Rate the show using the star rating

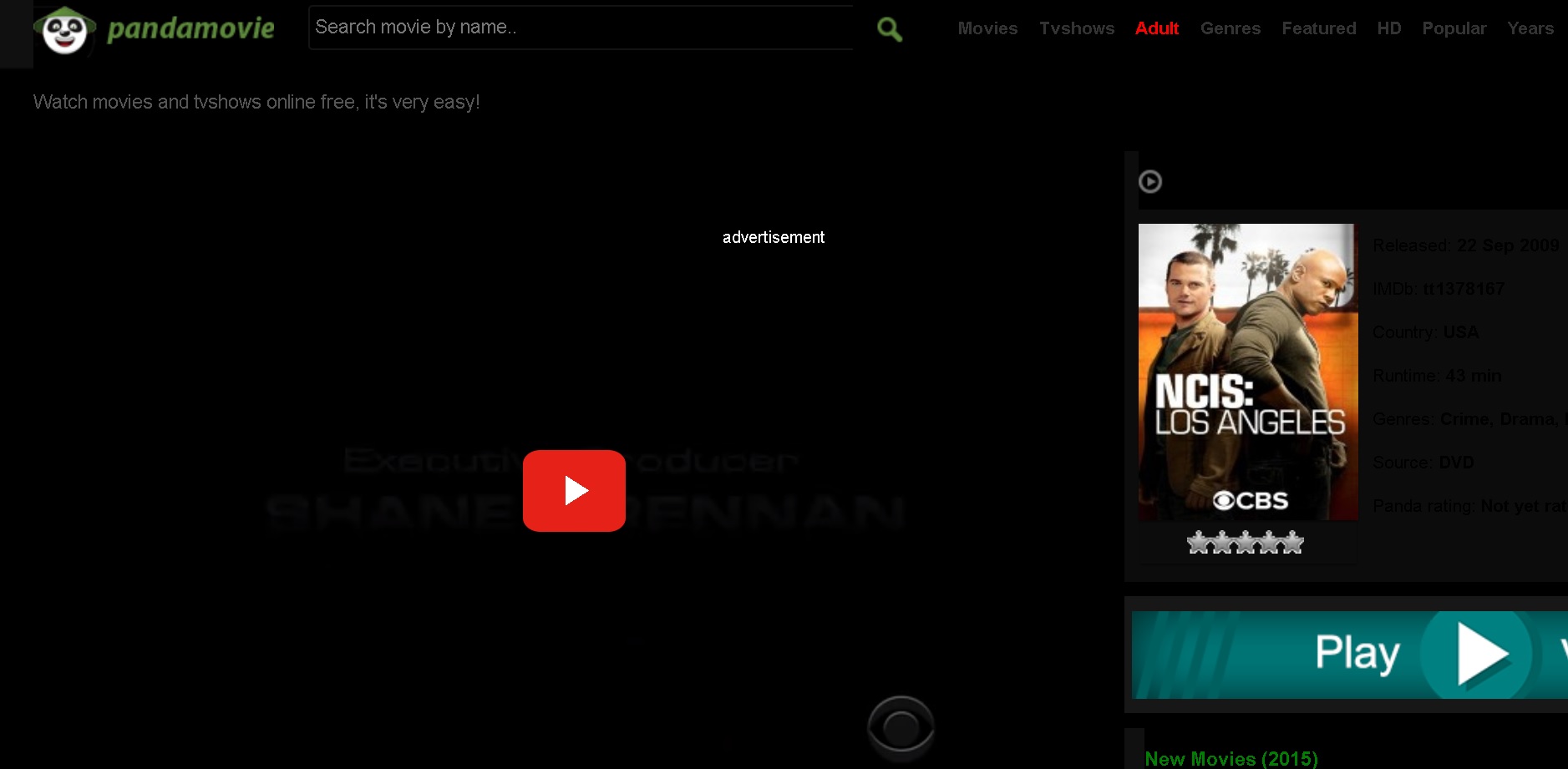click(x=1246, y=543)
